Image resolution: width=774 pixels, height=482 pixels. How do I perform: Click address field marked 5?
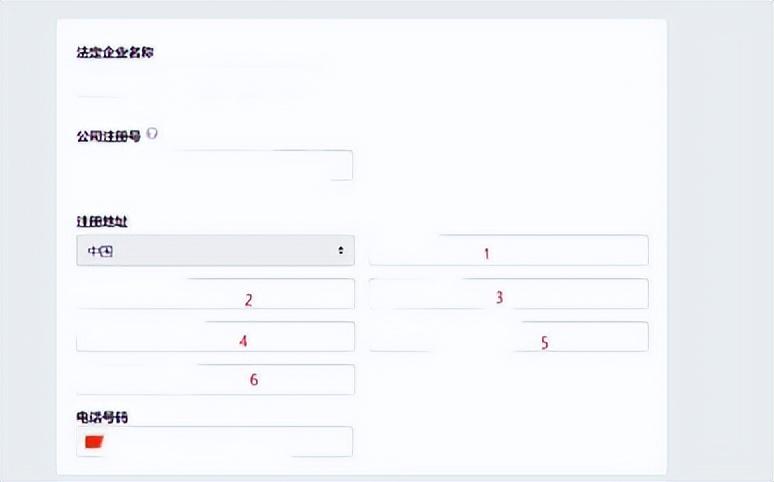[508, 337]
